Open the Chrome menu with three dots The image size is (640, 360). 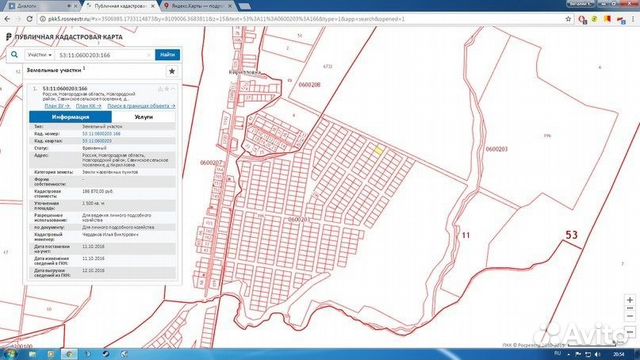[x=633, y=19]
